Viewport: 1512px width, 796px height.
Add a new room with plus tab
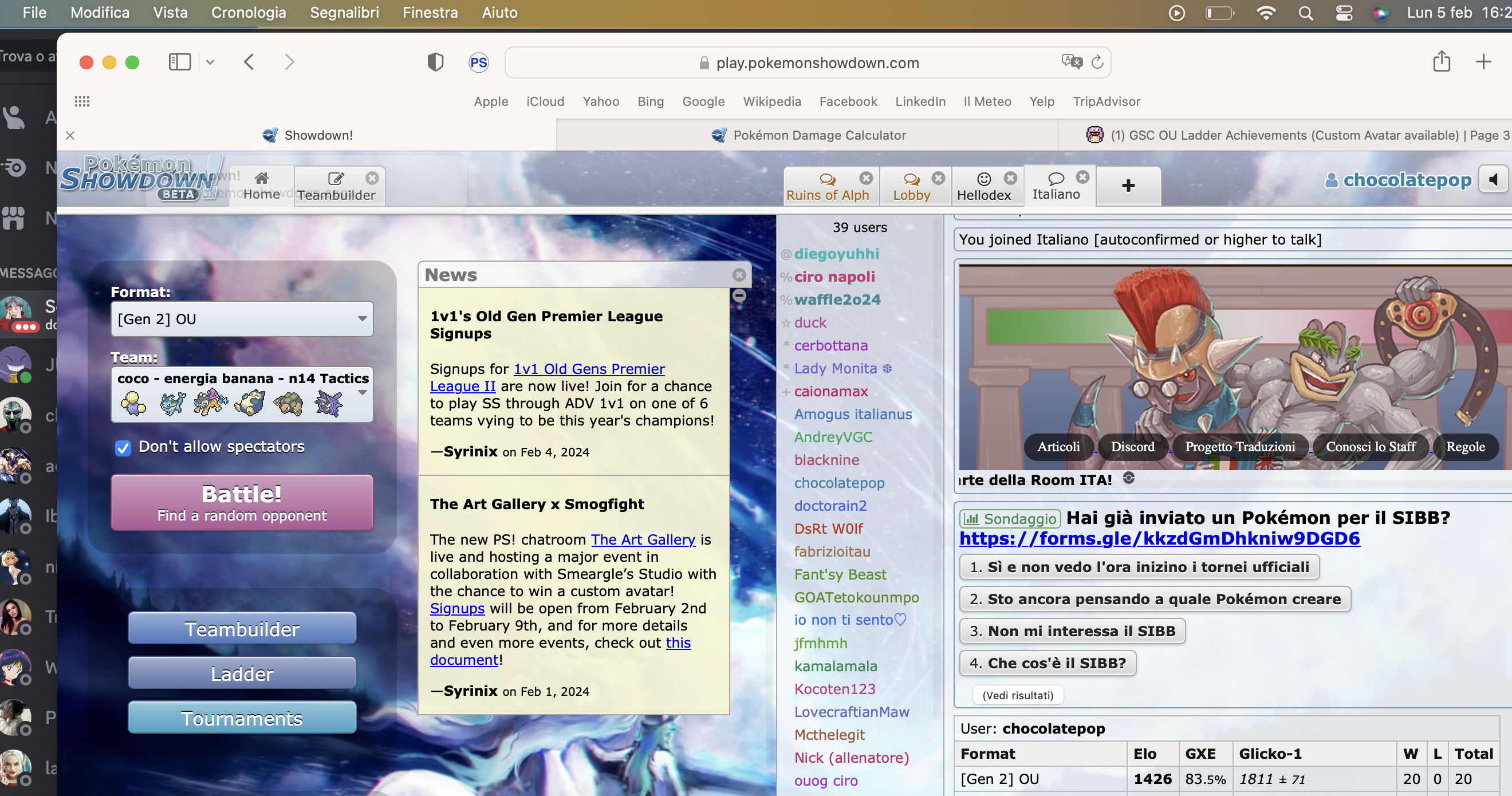point(1128,186)
